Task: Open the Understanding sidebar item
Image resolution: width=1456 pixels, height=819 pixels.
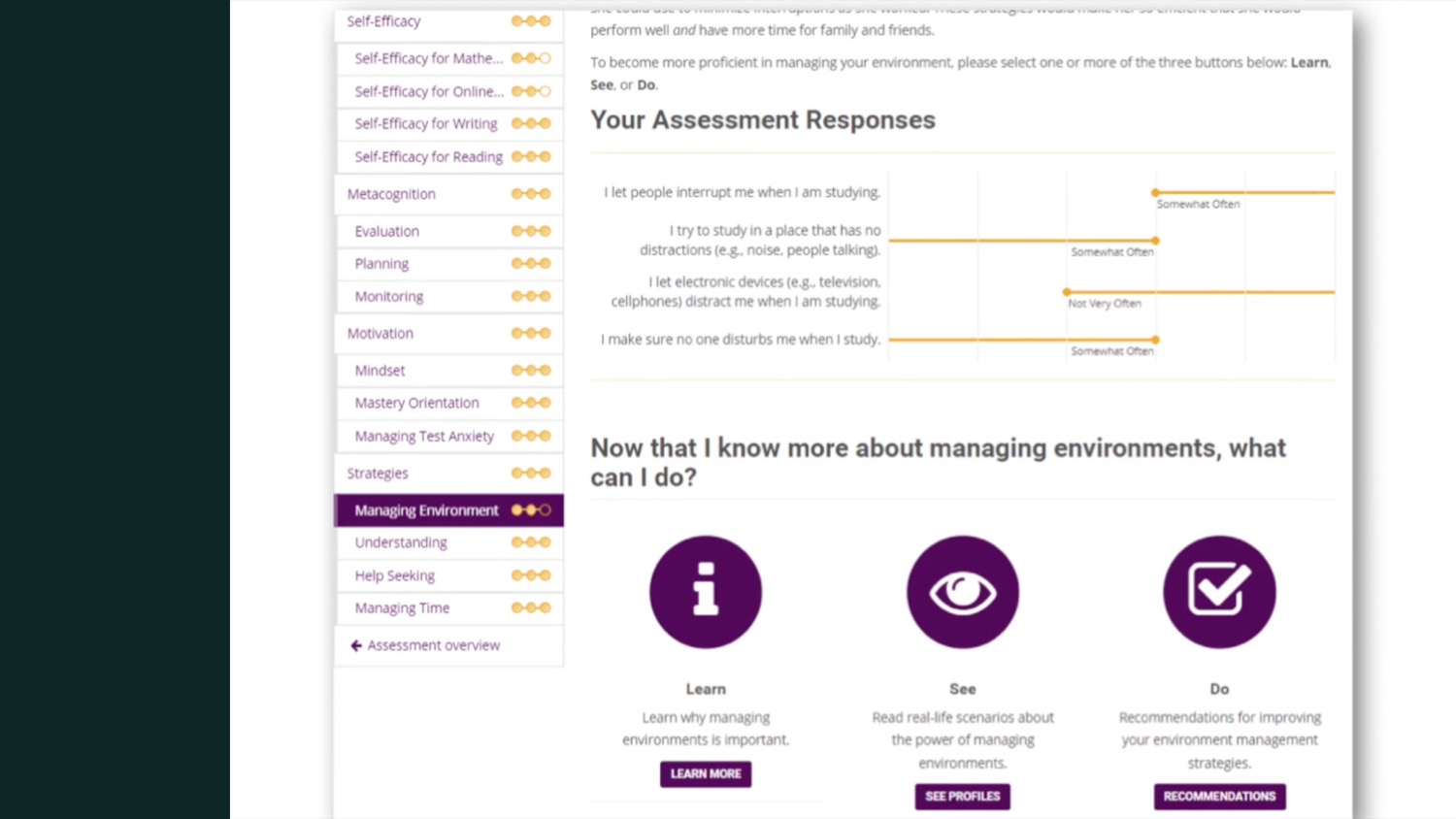Action: click(401, 542)
